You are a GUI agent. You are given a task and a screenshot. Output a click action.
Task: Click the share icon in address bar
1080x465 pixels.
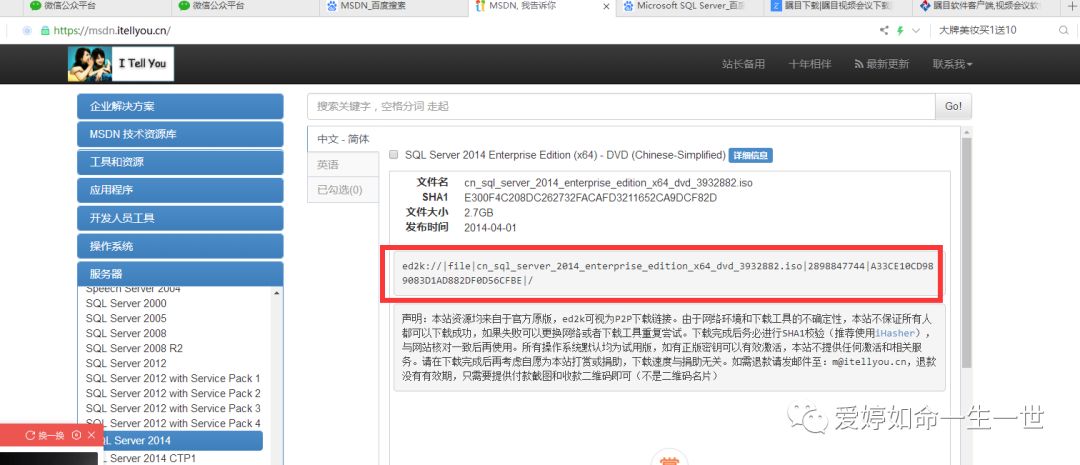click(x=884, y=30)
